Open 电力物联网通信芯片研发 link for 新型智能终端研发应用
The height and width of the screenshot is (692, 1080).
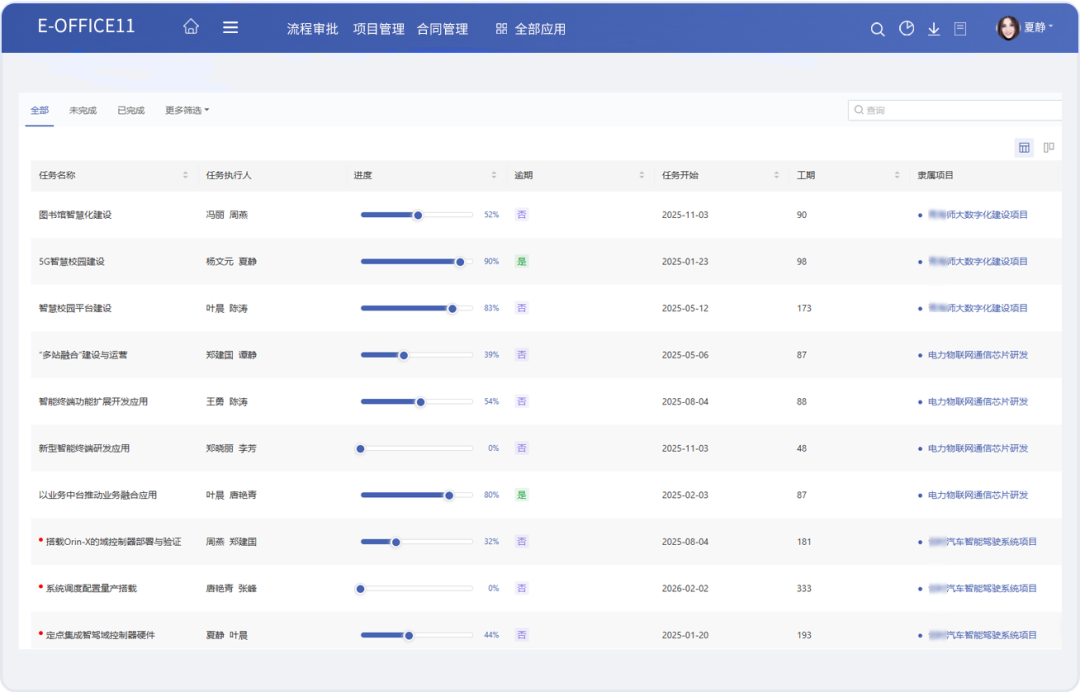click(977, 448)
